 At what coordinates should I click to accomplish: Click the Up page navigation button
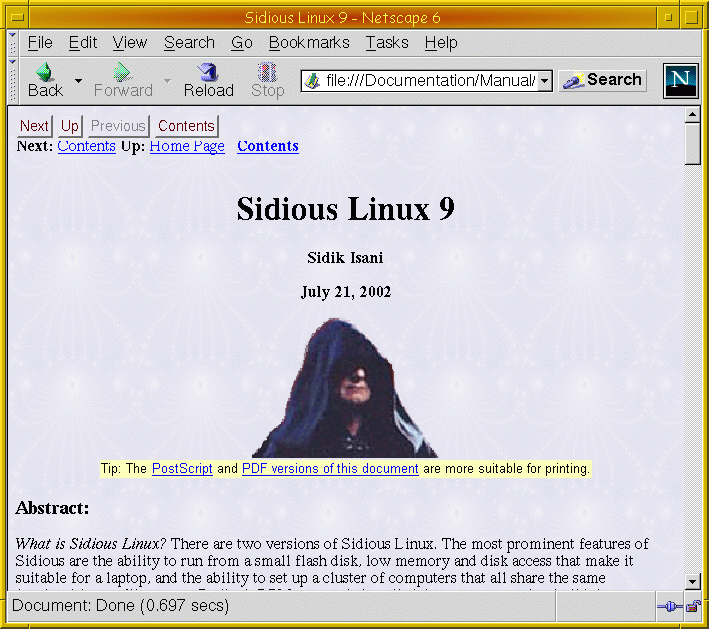point(70,126)
